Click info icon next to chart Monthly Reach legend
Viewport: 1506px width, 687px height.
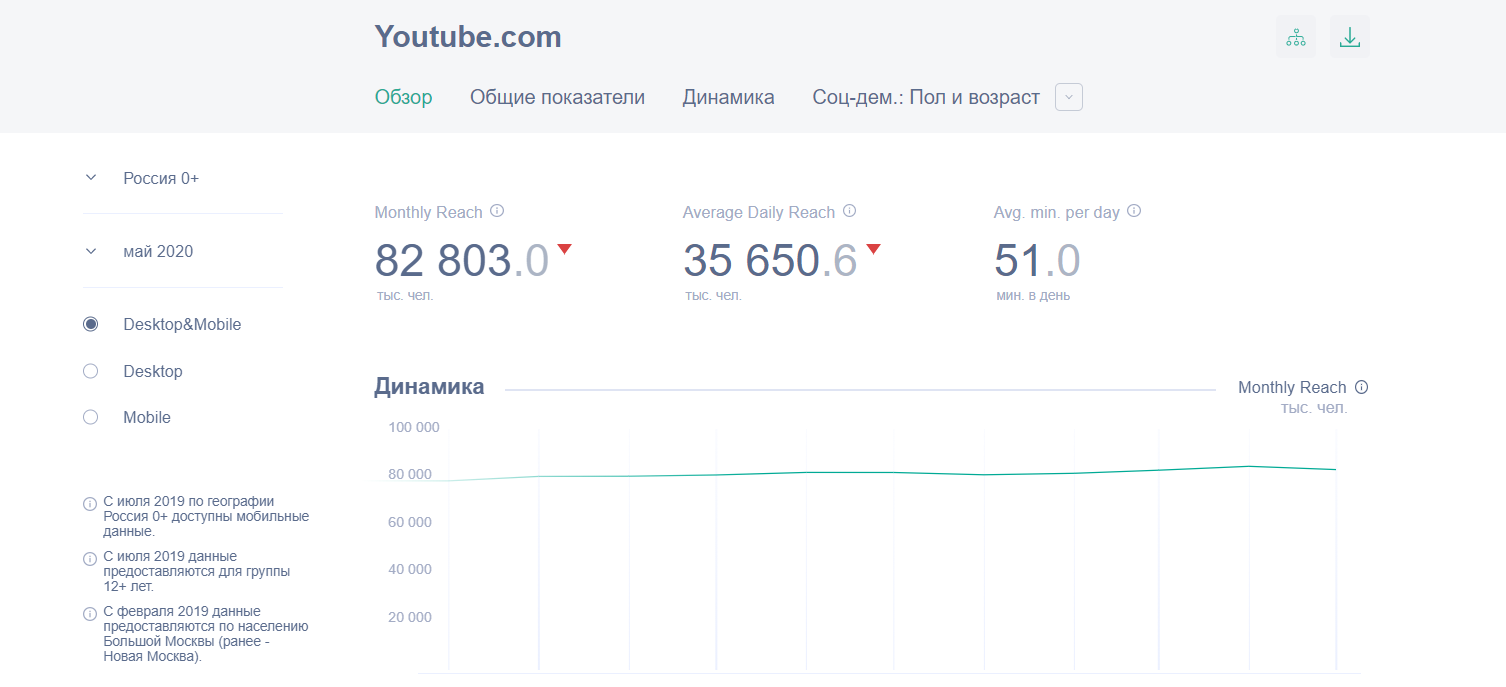[1361, 387]
